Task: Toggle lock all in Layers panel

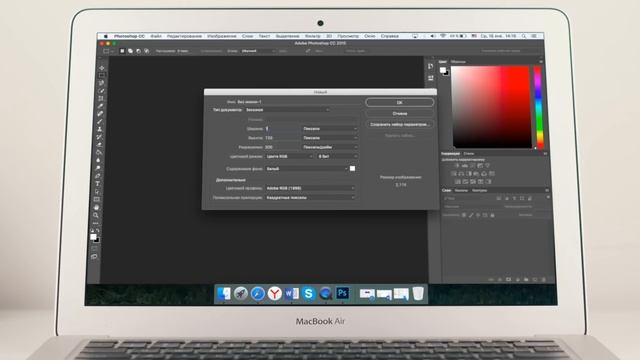Action: pos(492,215)
